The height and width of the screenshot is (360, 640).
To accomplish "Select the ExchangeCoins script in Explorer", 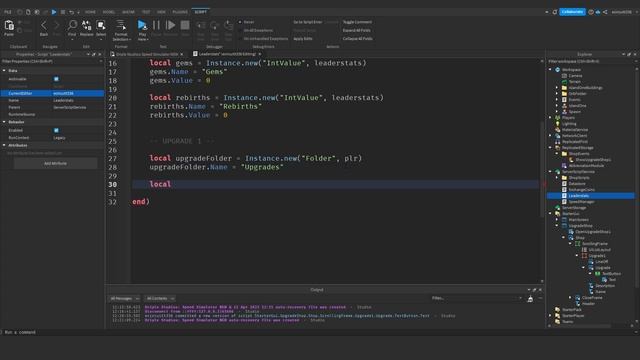I will click(581, 190).
